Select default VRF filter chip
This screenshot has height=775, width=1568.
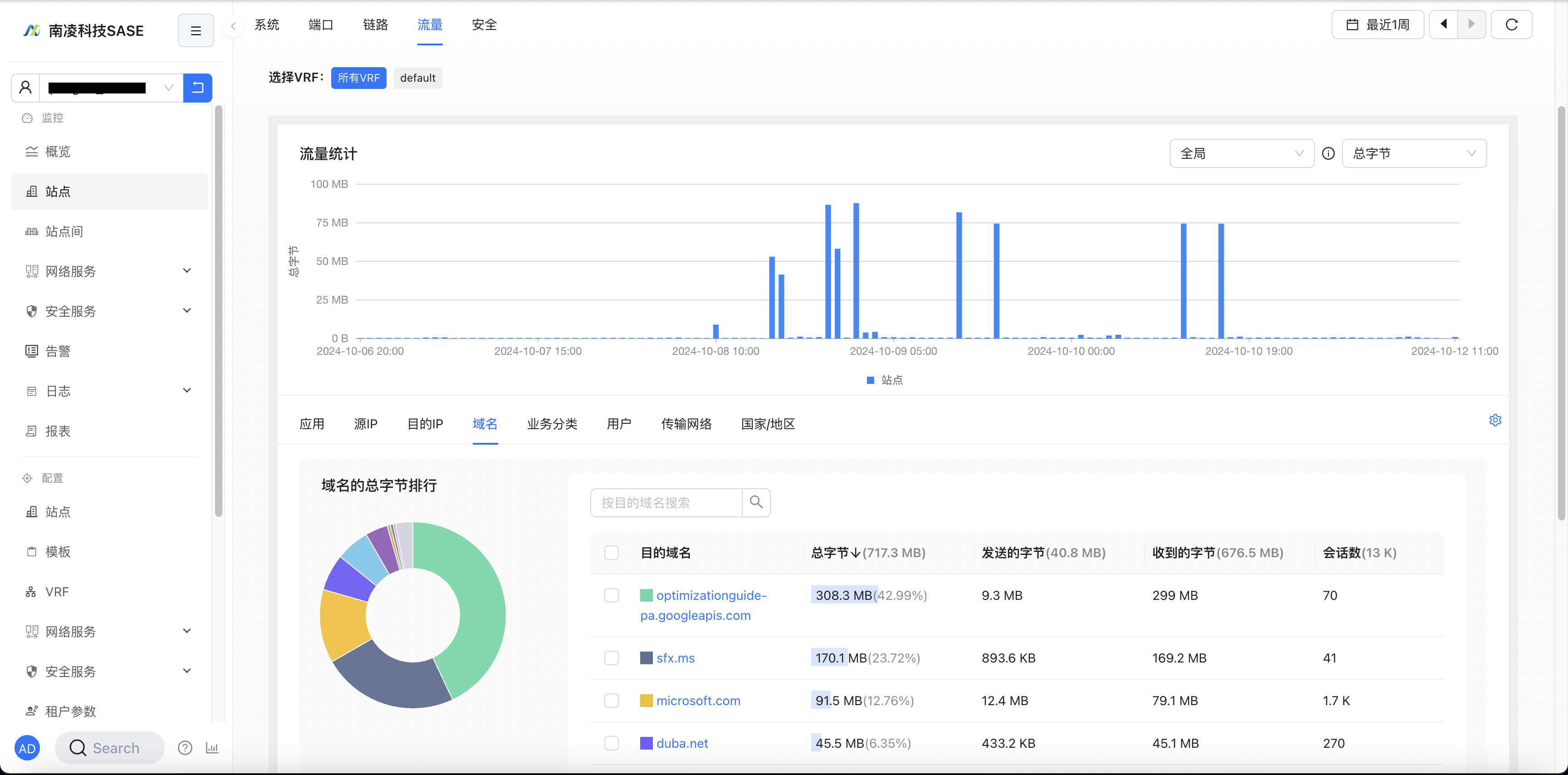tap(417, 78)
